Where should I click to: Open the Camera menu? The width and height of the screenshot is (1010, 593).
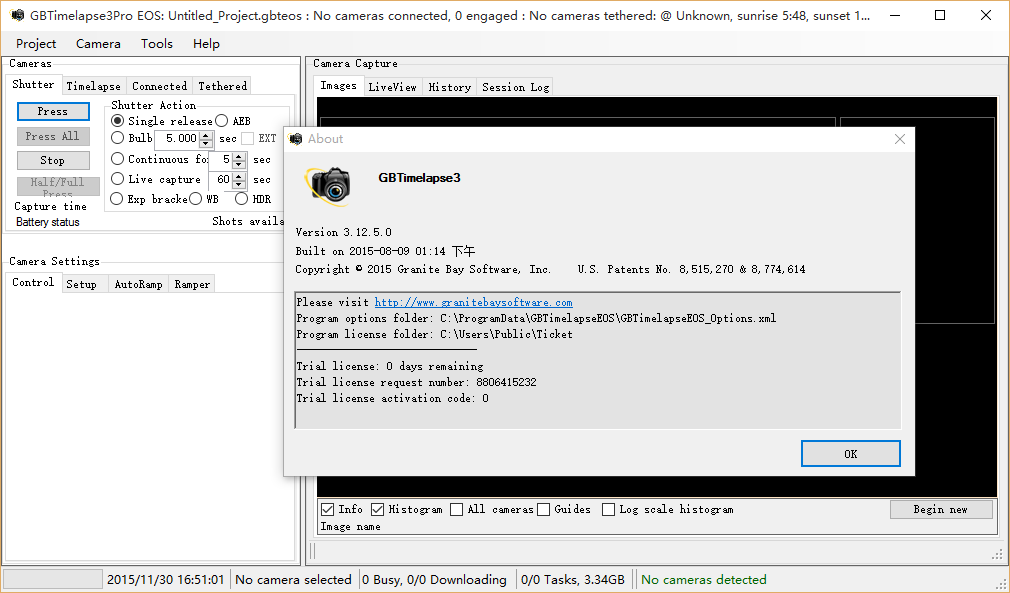(x=98, y=44)
